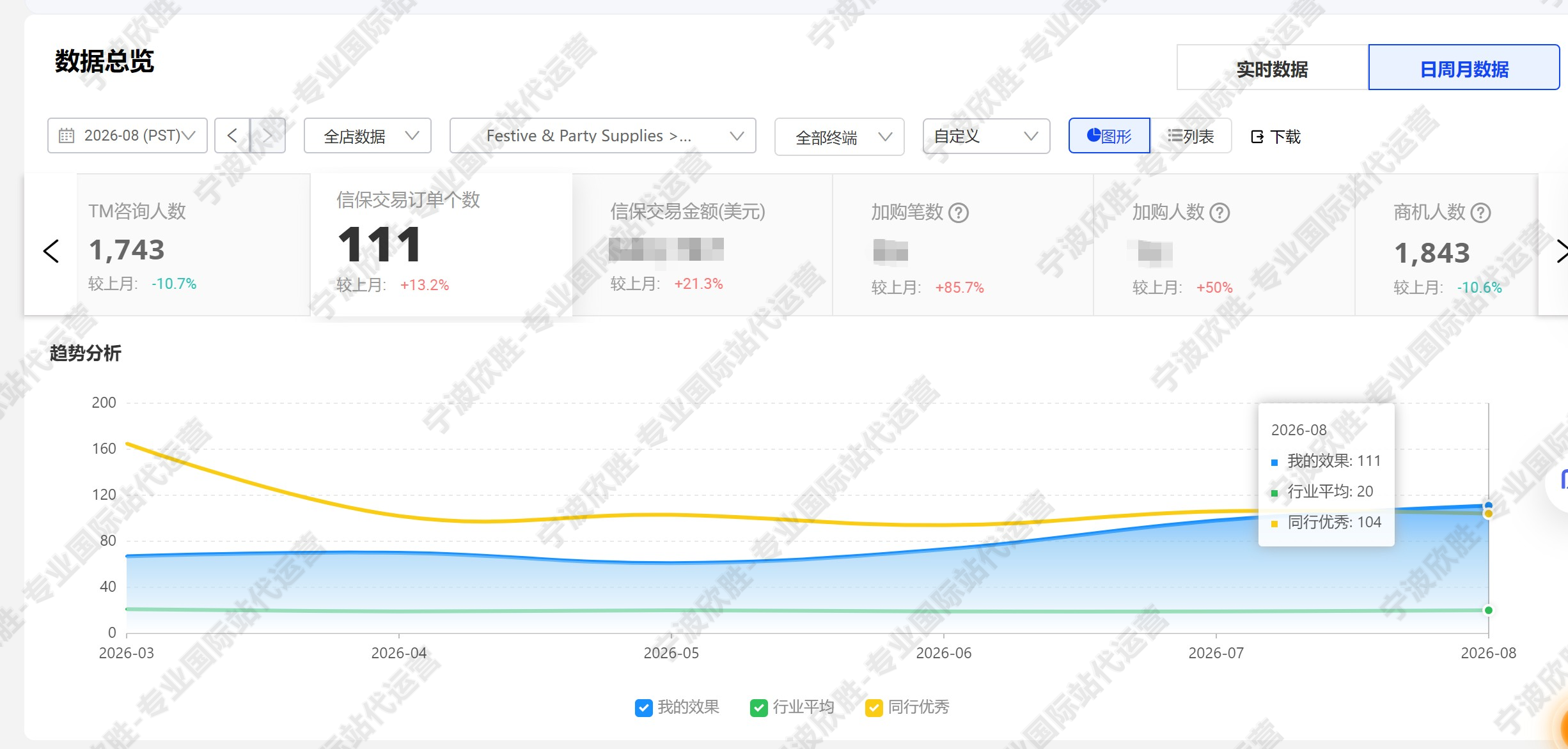This screenshot has height=749, width=1568.
Task: Toggle the 我的效果 checkbox
Action: [644, 707]
